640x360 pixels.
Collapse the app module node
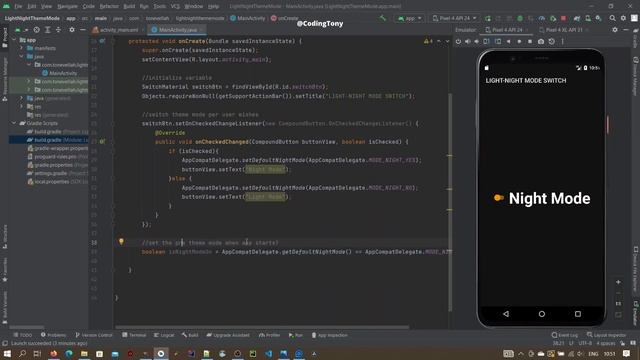click(15, 40)
